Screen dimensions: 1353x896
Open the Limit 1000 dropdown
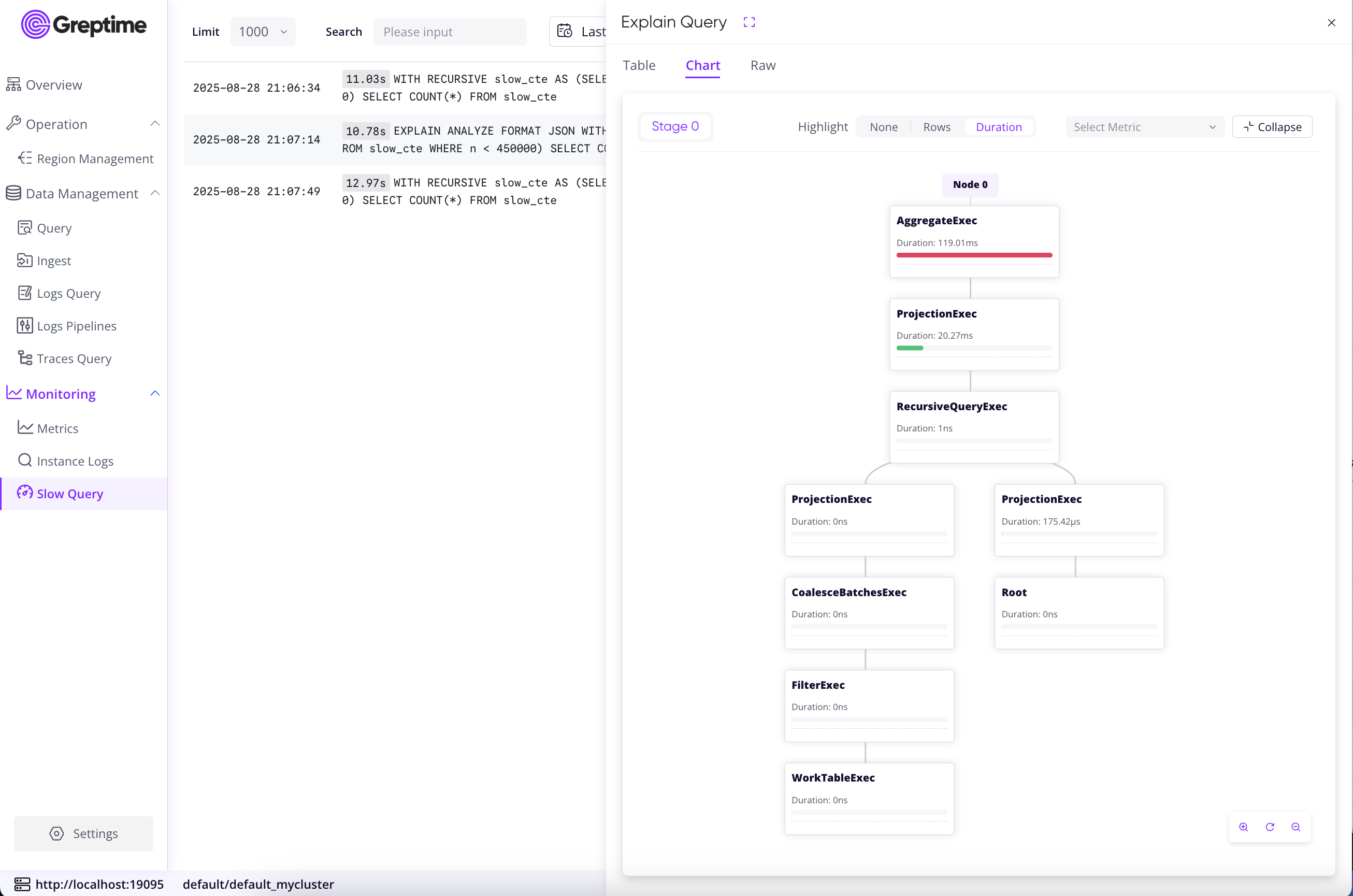[263, 32]
